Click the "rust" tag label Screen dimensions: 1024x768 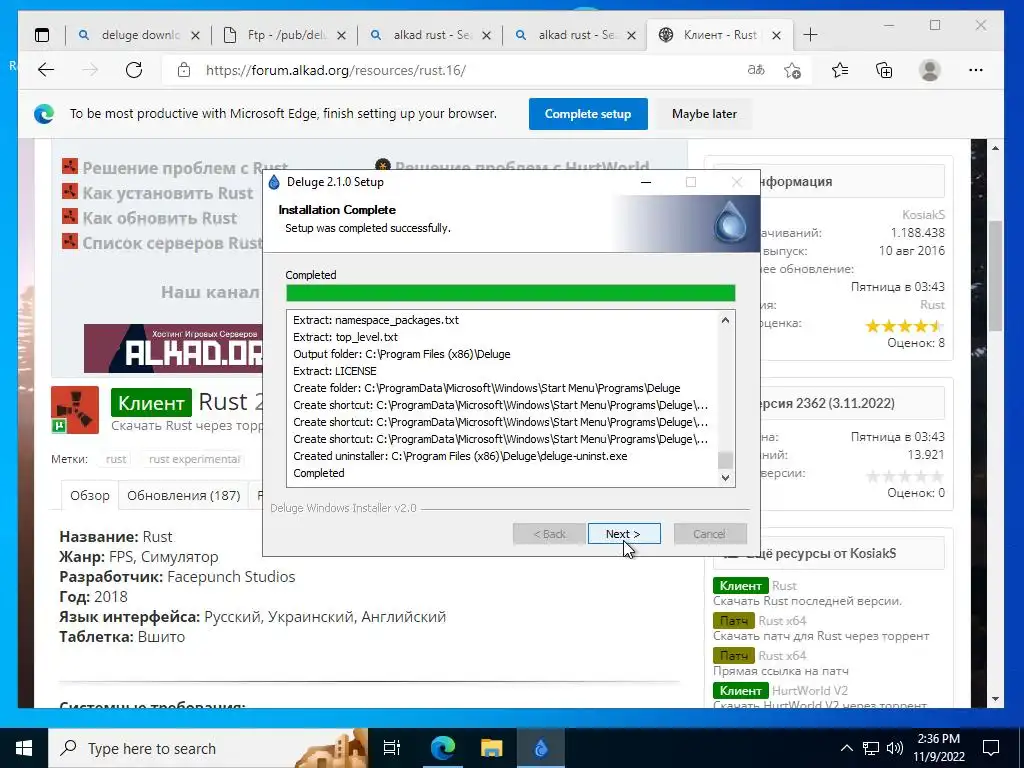[116, 459]
